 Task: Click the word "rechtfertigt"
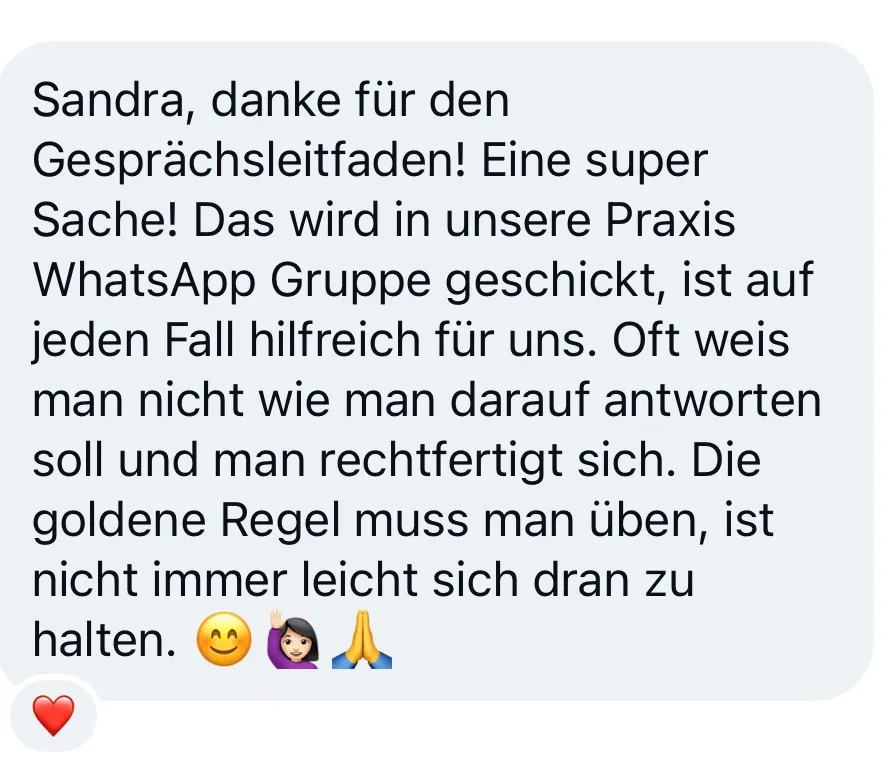[441, 460]
